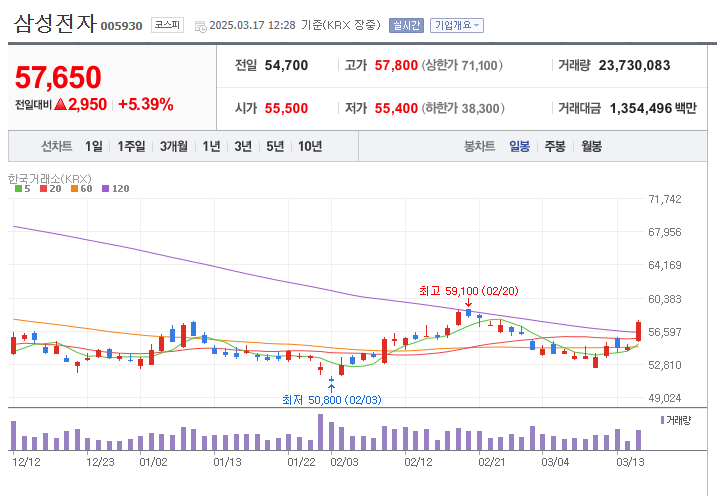Click the volume value 23,730,083
Viewport: 717px width, 496px height.
coord(635,65)
